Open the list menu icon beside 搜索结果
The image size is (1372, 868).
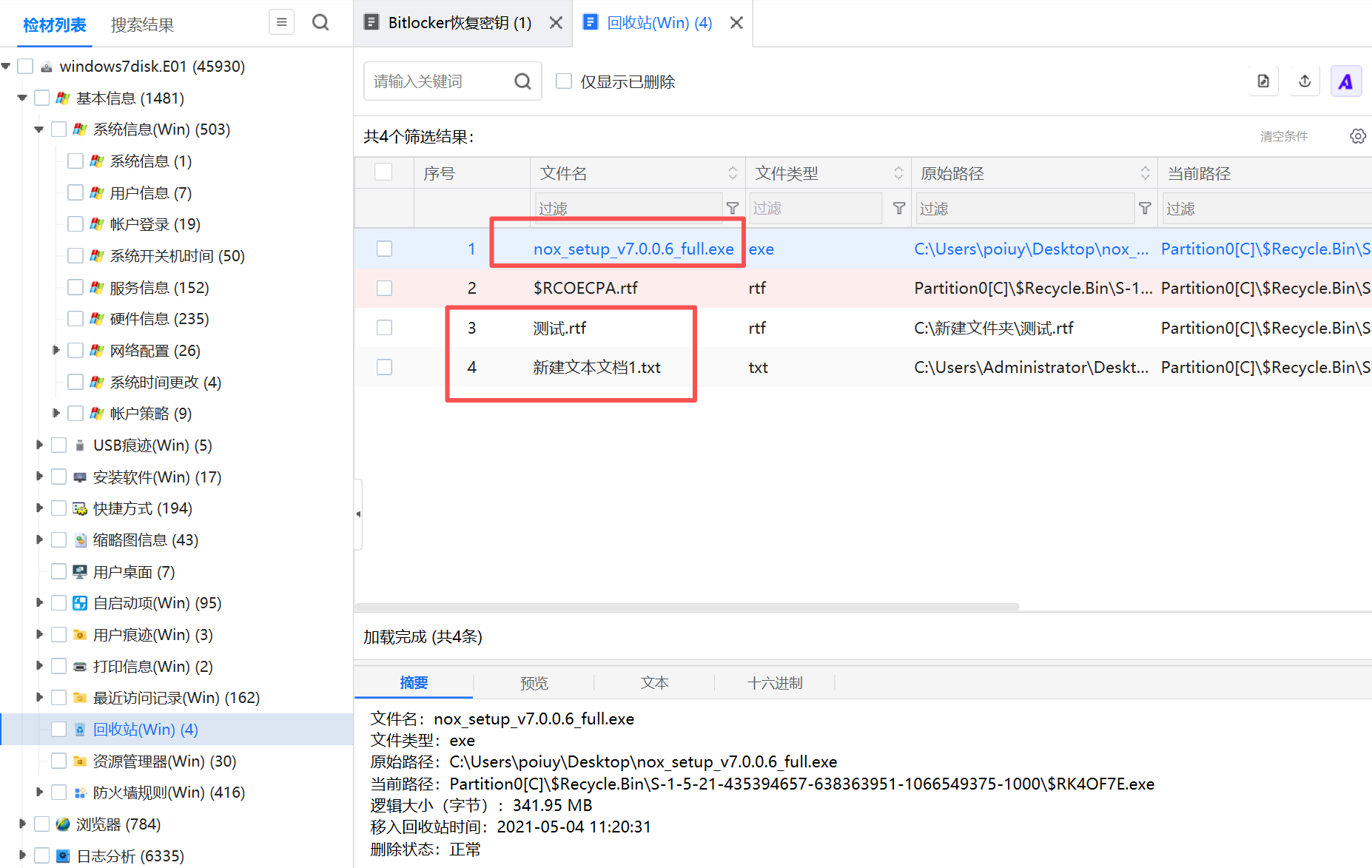281,22
